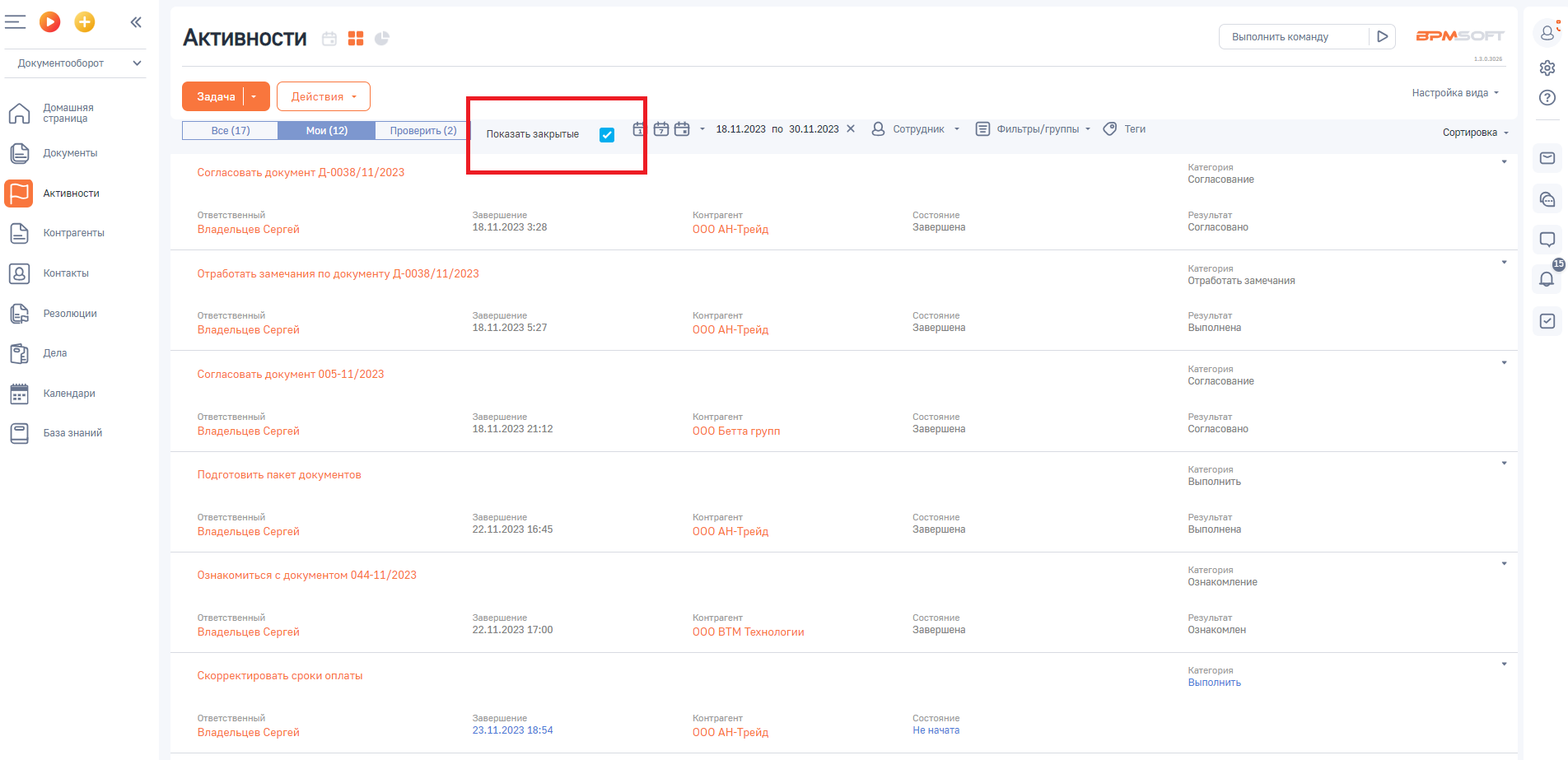This screenshot has height=760, width=1568.
Task: Open the Контакты section
Action: coord(66,273)
